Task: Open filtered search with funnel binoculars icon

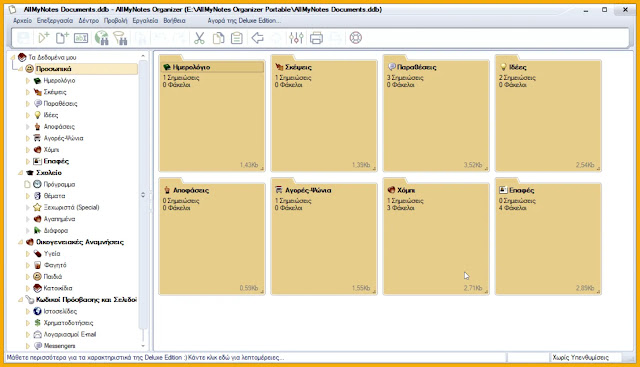Action: click(x=120, y=38)
